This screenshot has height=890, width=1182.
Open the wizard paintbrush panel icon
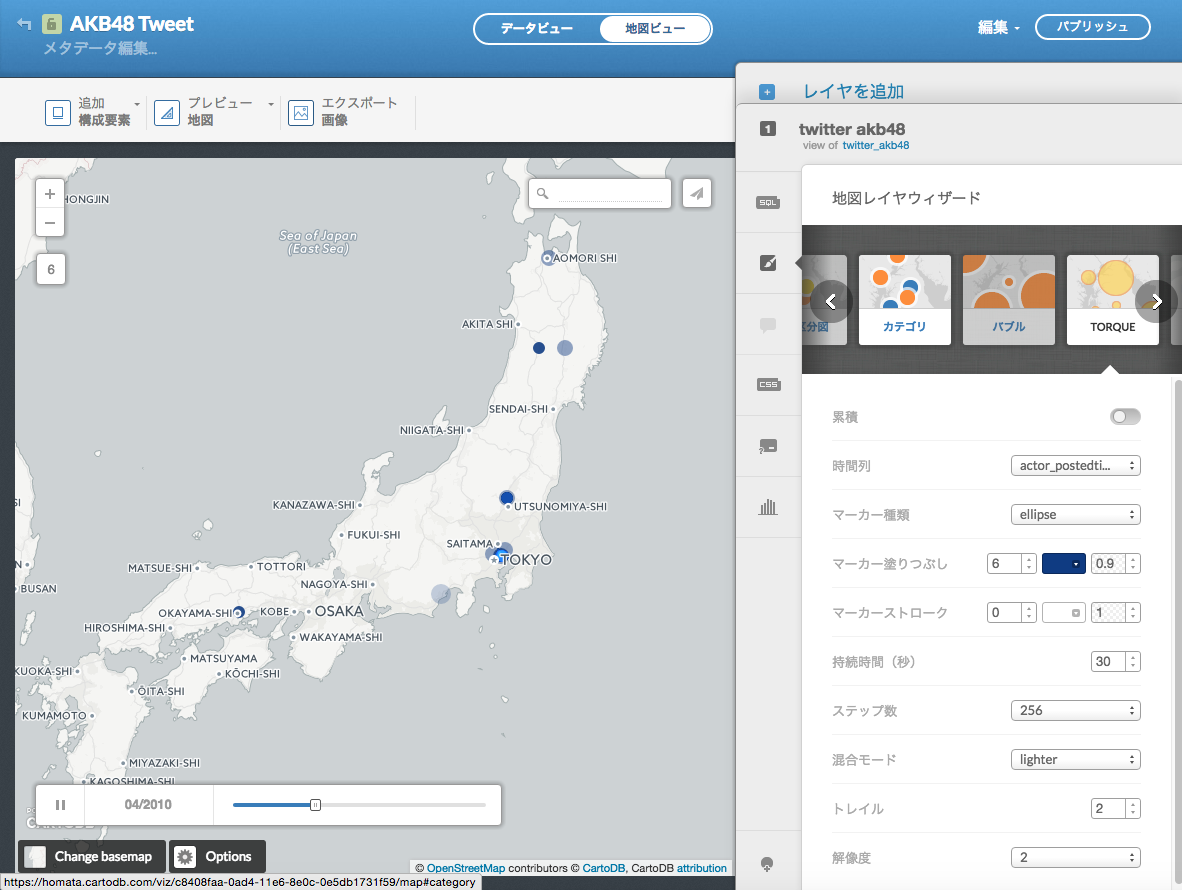point(768,263)
